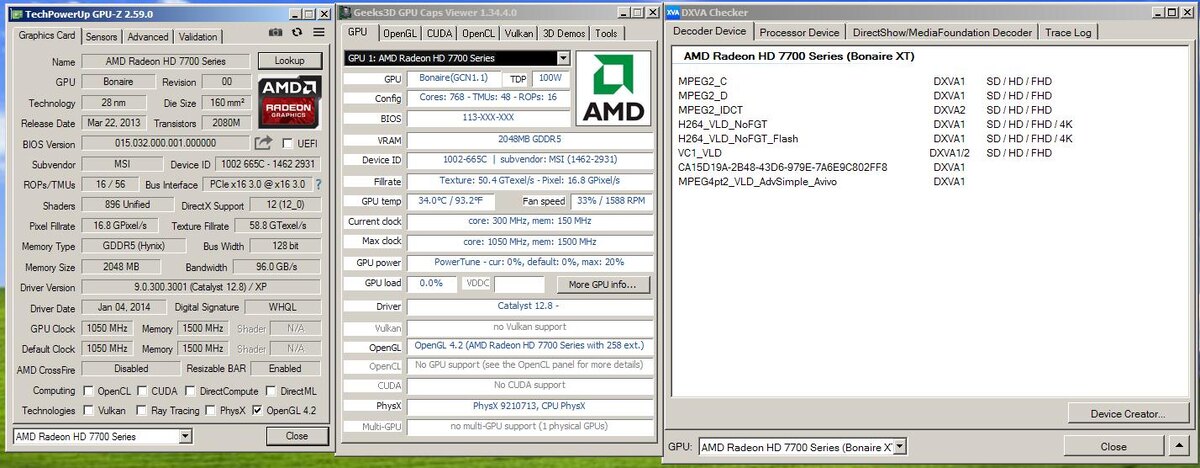Toggle the PhysX checkbox in GPU-Z

tap(211, 411)
